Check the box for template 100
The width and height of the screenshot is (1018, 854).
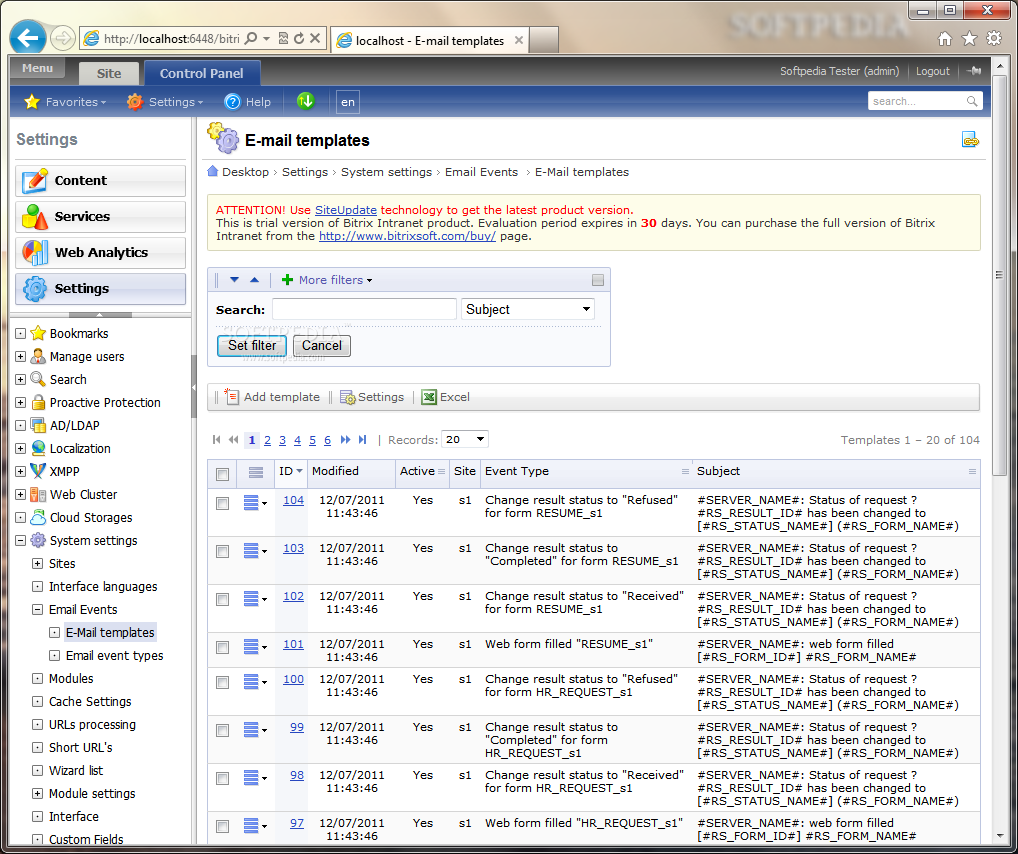(223, 683)
